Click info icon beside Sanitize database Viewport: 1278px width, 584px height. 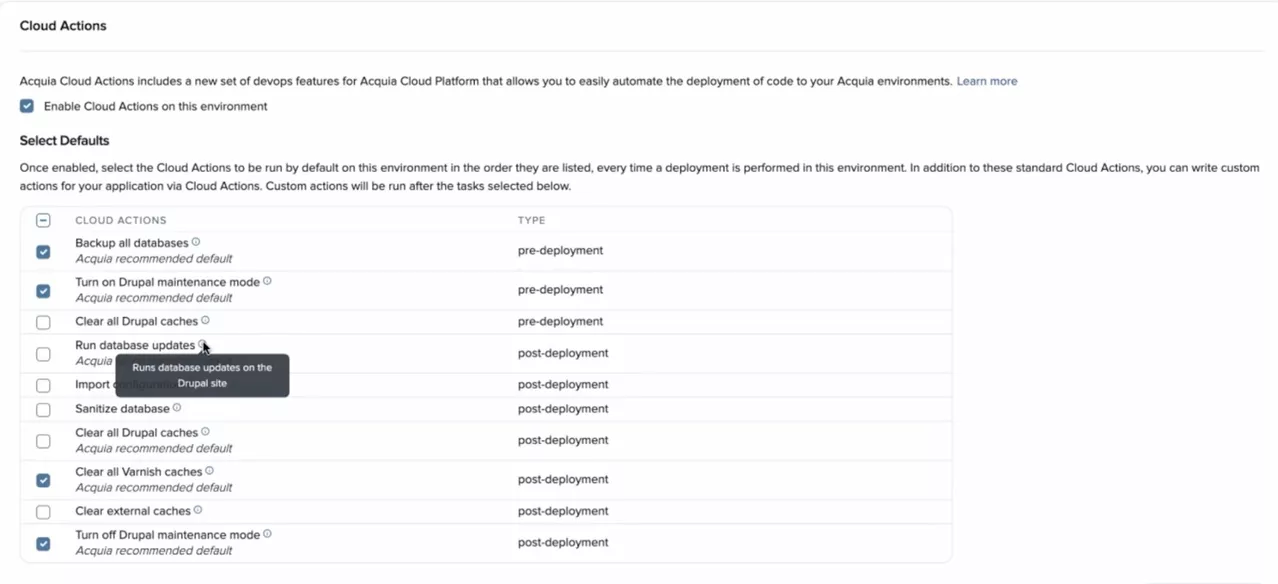177,408
